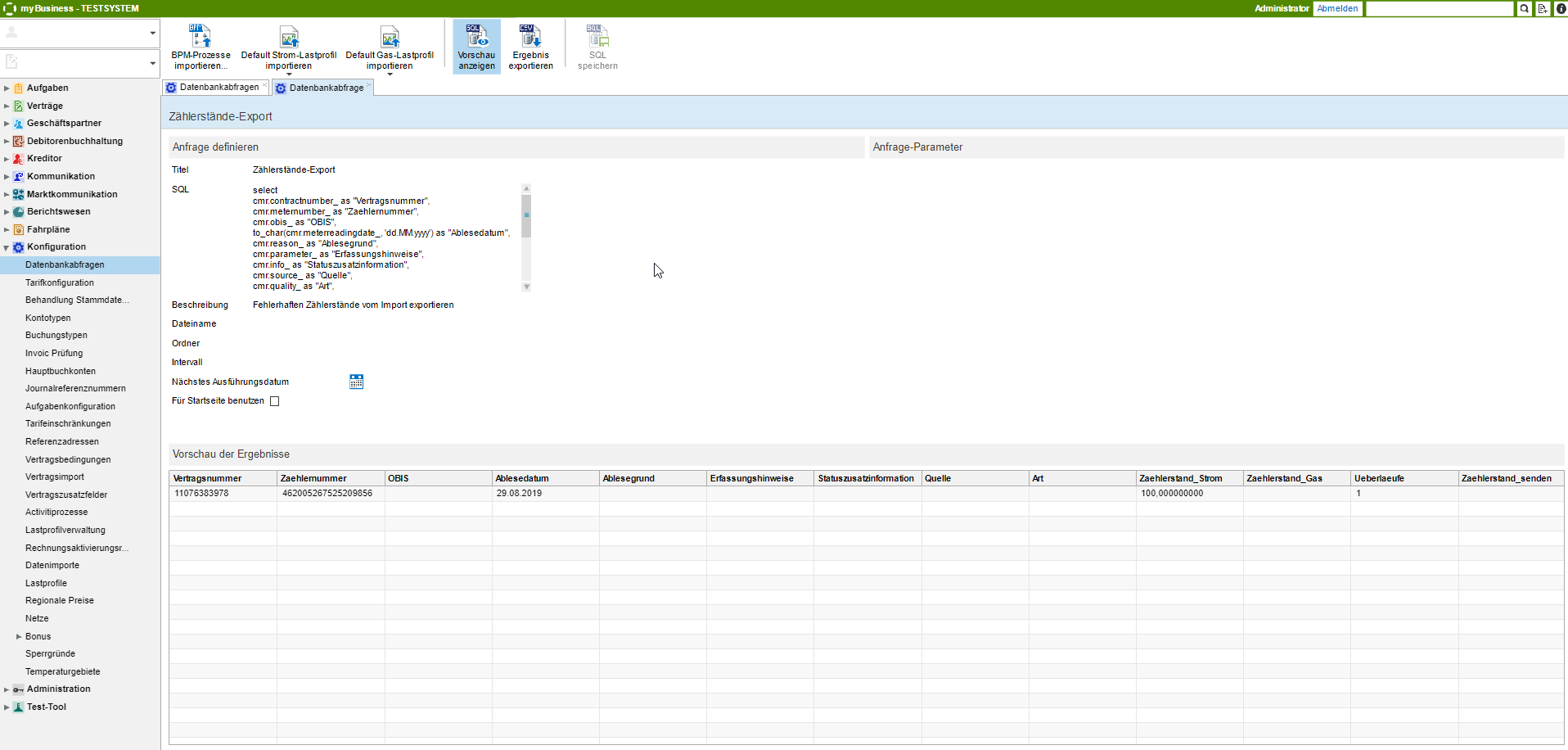Viewport: 1568px width, 750px height.
Task: Click the header search input field
Action: pyautogui.click(x=1440, y=9)
